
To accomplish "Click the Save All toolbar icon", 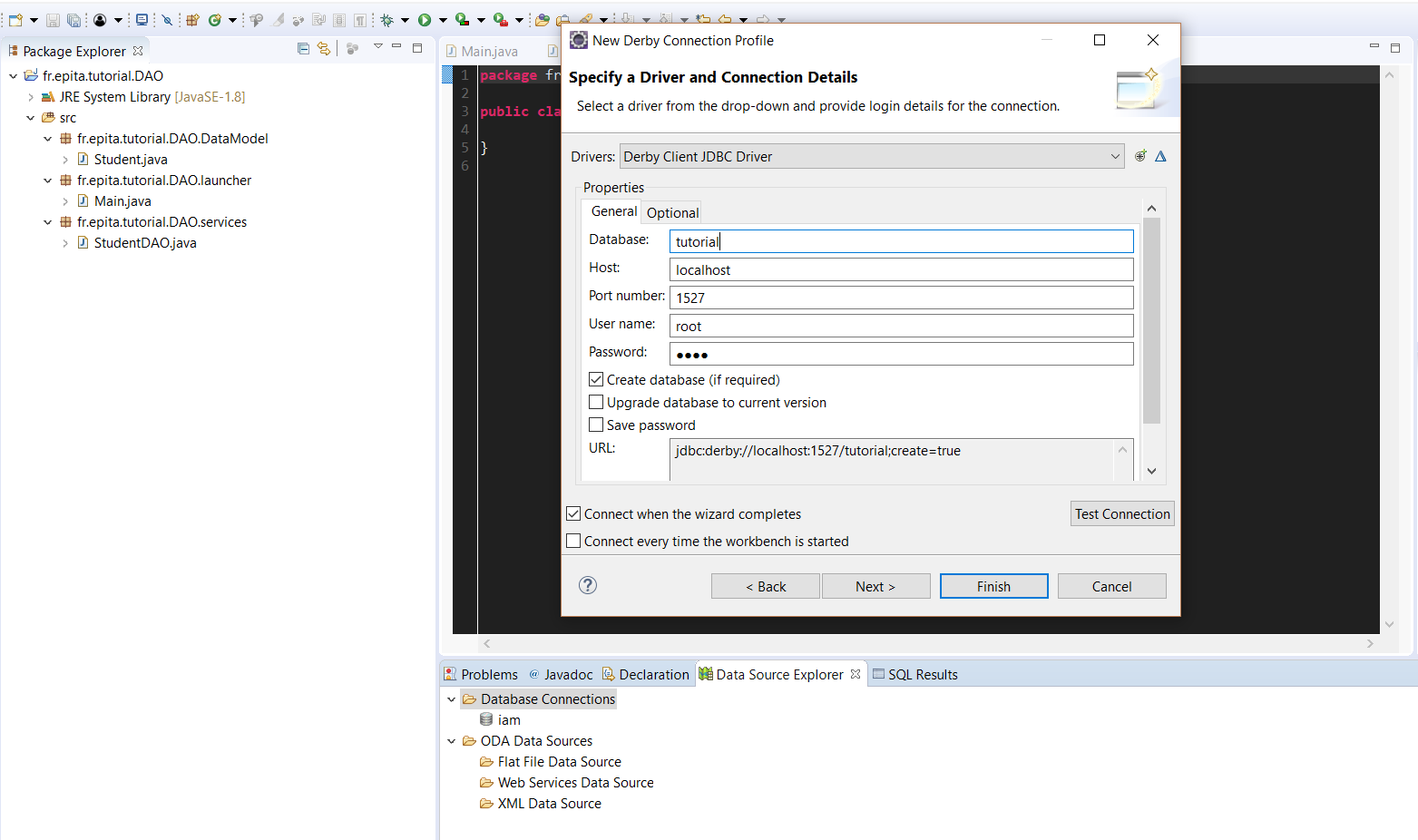I will pyautogui.click(x=73, y=20).
